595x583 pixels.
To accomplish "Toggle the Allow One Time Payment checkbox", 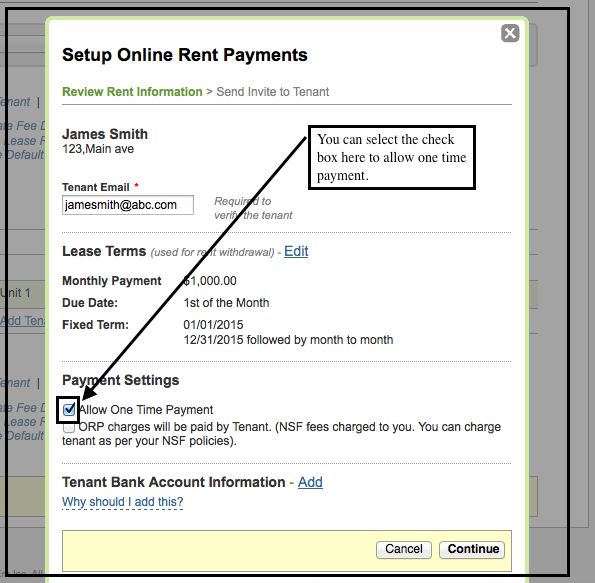I will (x=69, y=410).
